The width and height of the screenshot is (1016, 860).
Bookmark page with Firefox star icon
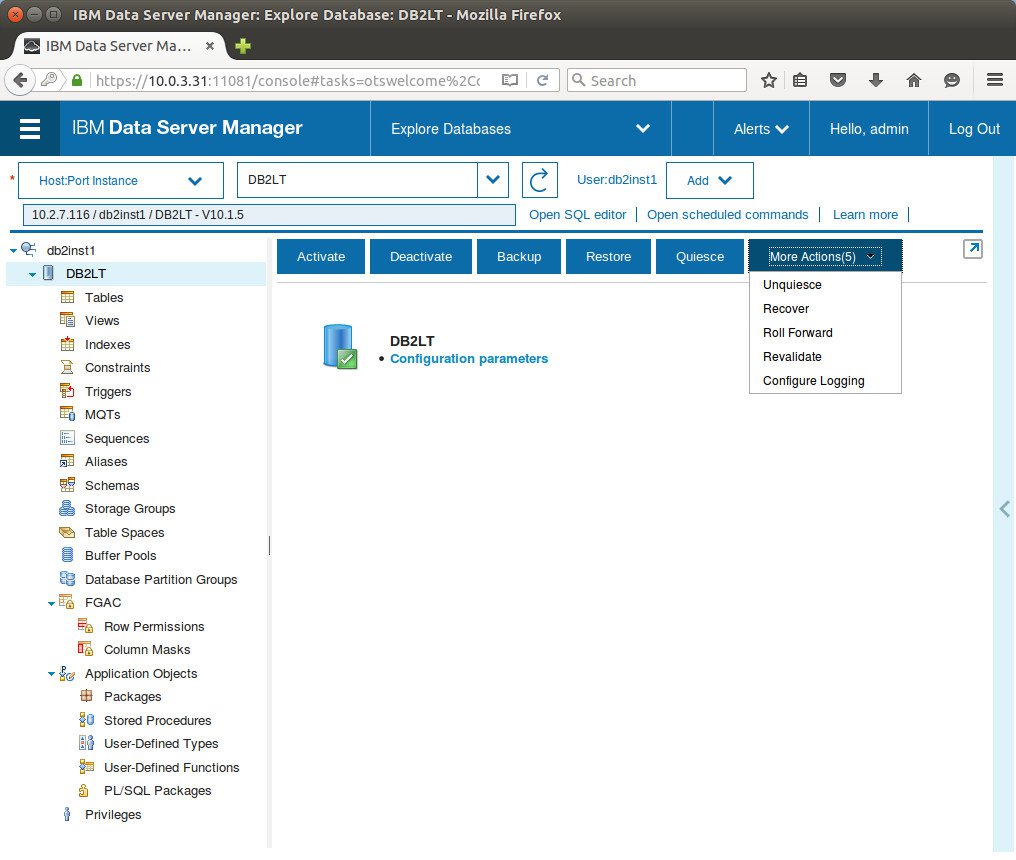[768, 80]
